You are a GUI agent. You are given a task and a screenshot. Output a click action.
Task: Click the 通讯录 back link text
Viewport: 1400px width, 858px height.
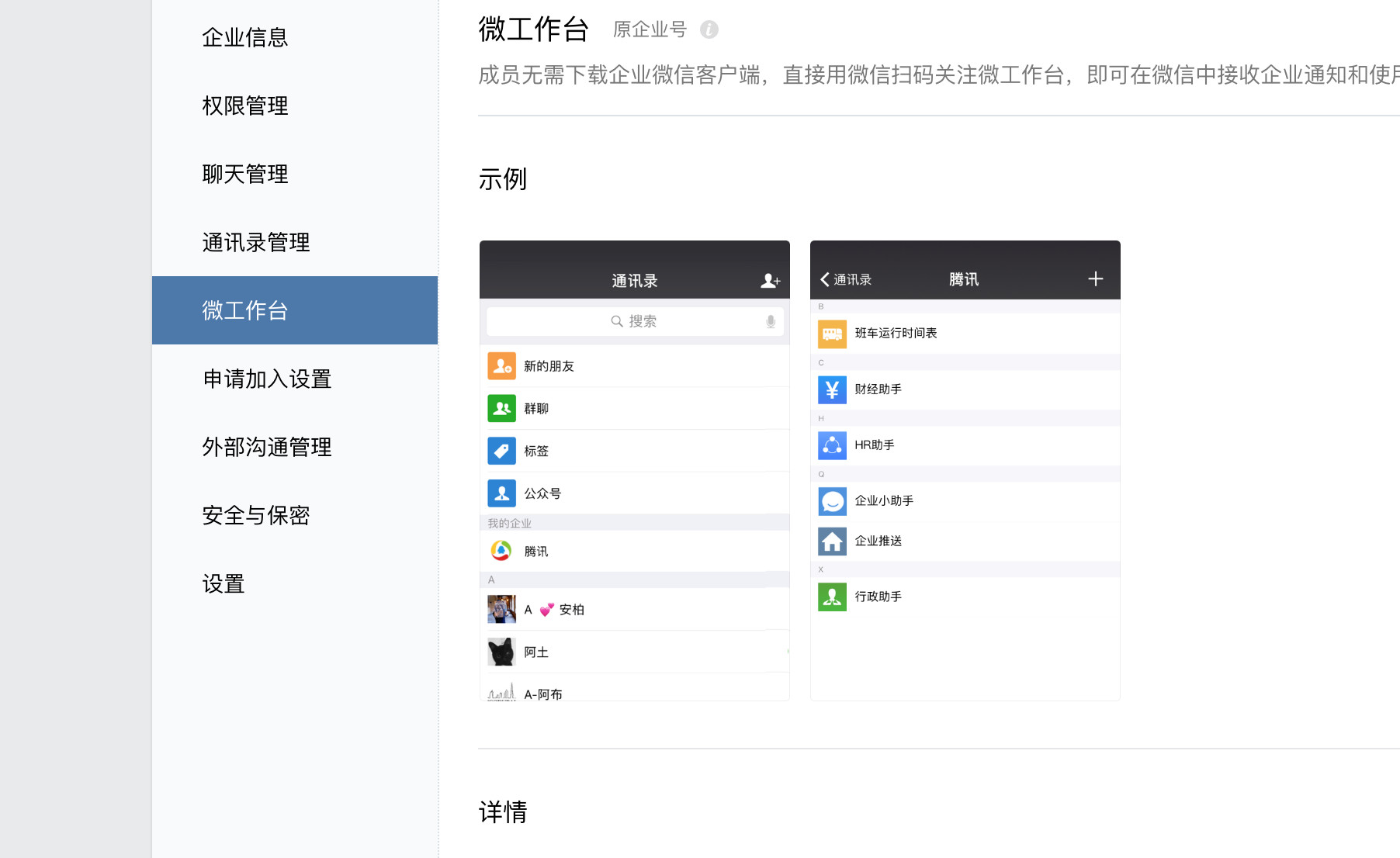pyautogui.click(x=852, y=279)
